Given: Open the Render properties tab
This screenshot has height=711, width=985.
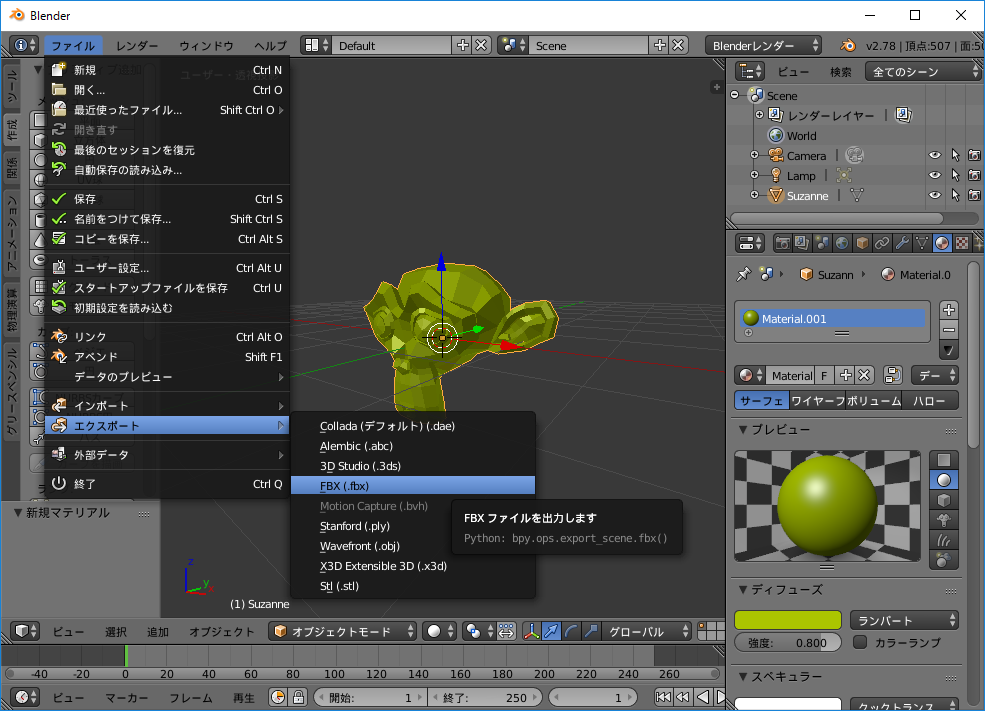Looking at the screenshot, I should click(782, 243).
